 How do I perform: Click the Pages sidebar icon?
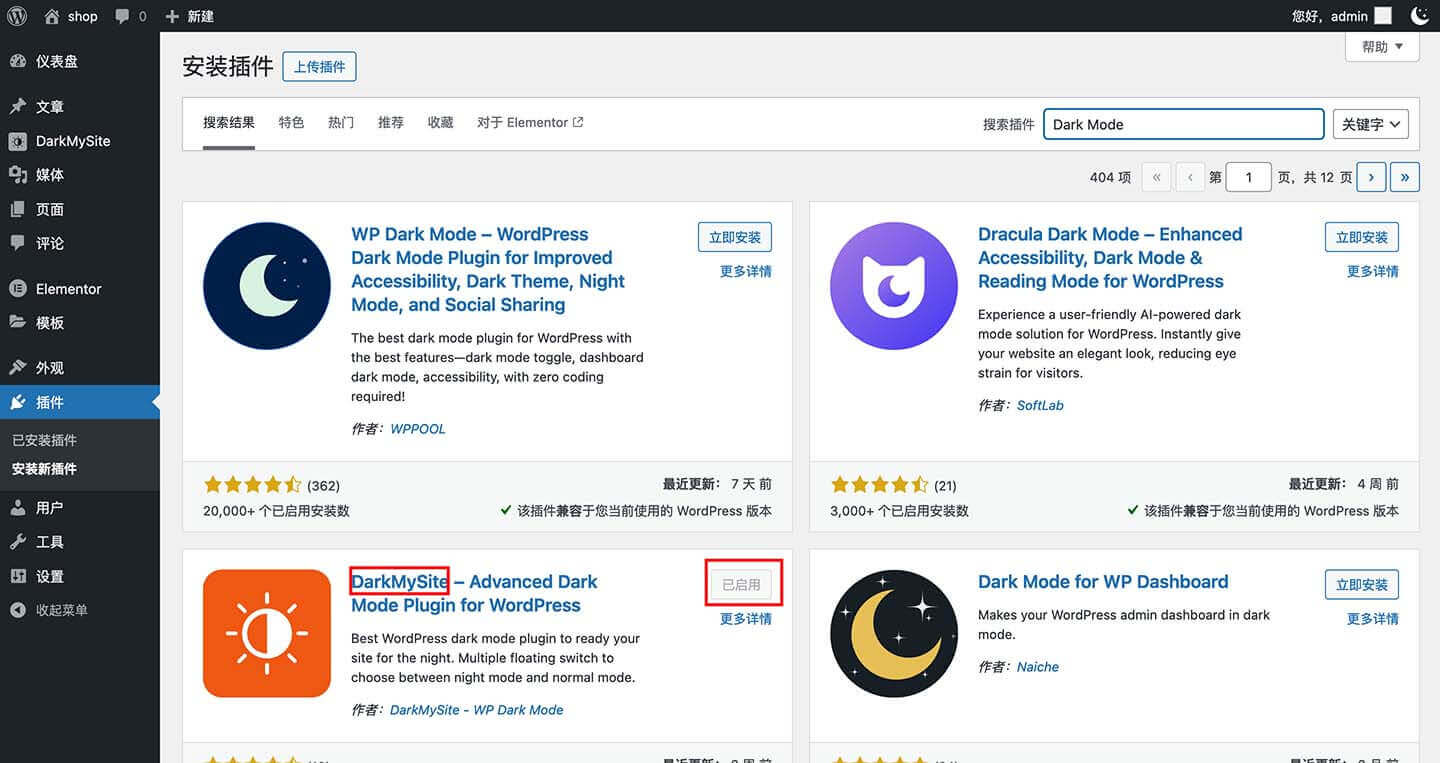tap(18, 209)
